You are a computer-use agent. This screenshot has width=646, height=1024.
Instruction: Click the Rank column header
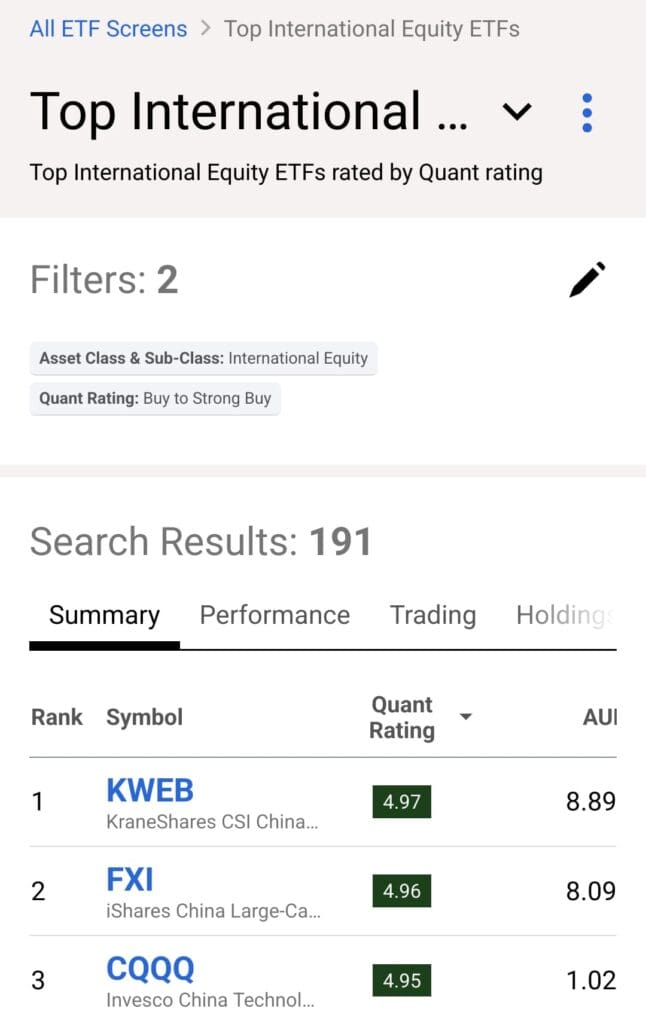57,717
